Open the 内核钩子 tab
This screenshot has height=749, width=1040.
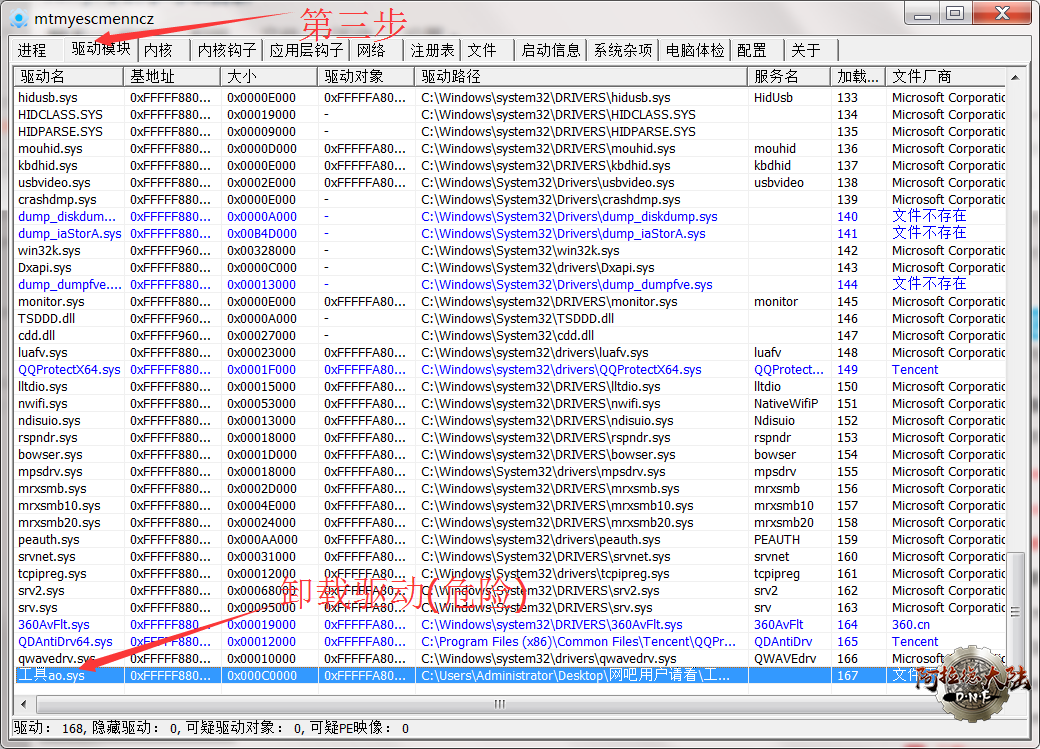(x=226, y=50)
